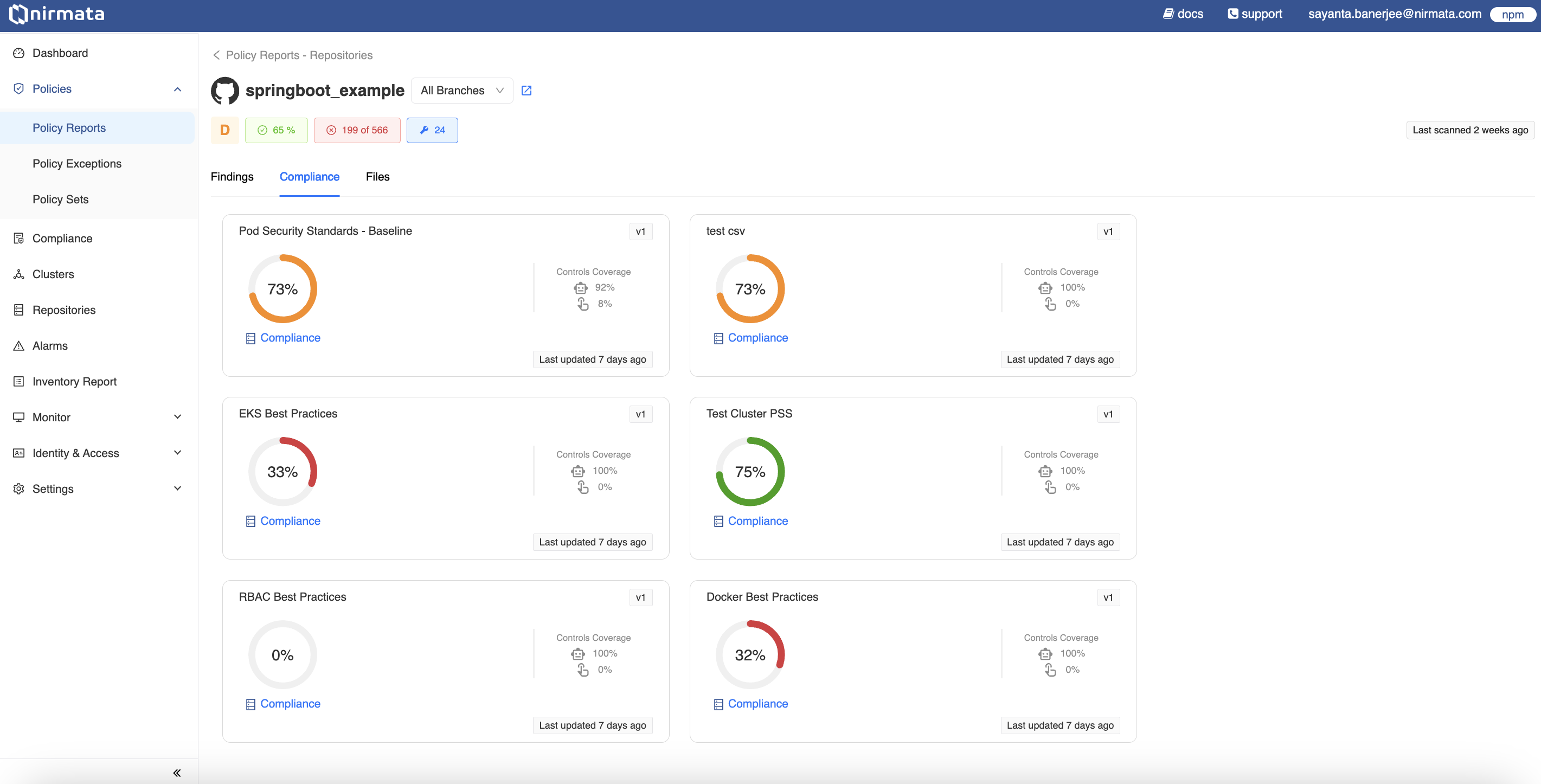Click the Repositories sidebar icon
Screen dimensions: 1541x784
point(18,310)
